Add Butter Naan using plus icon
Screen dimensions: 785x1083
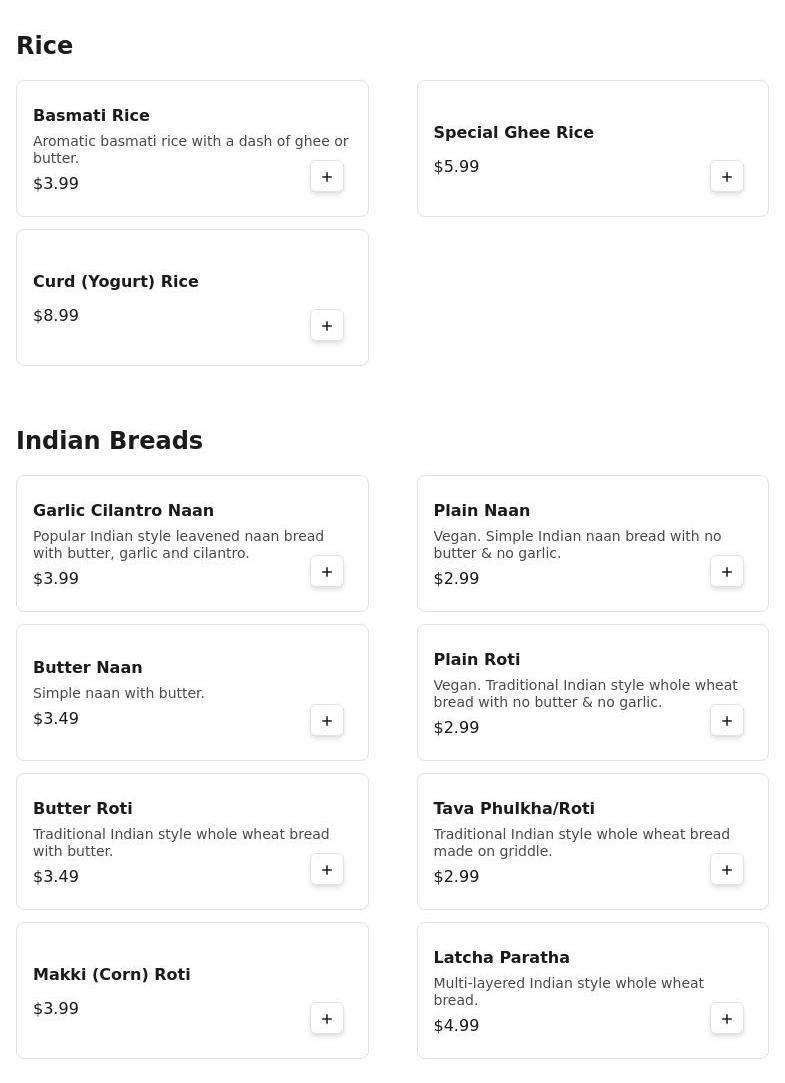point(327,721)
